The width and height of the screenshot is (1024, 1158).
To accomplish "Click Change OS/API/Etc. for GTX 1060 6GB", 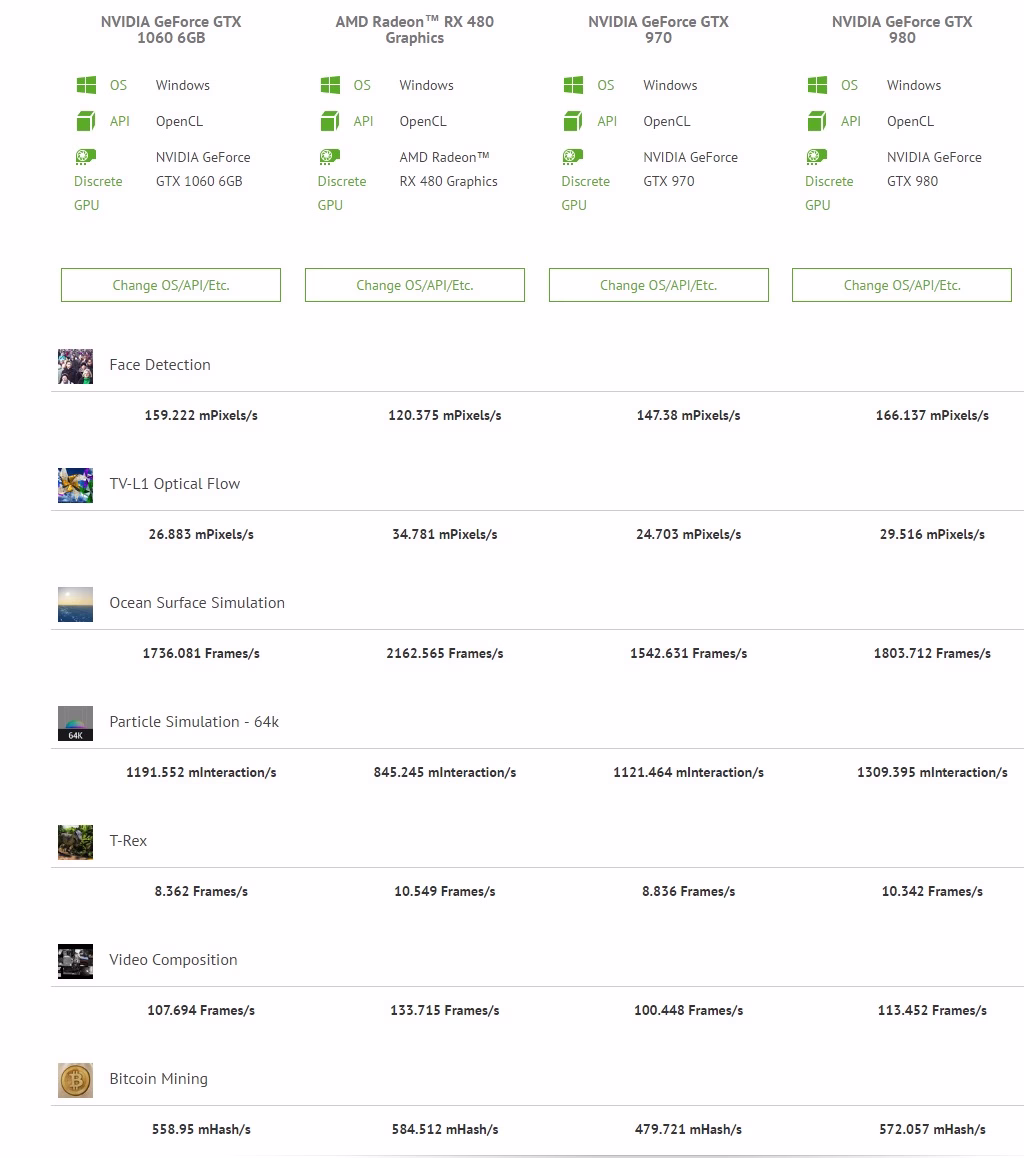I will pos(171,285).
